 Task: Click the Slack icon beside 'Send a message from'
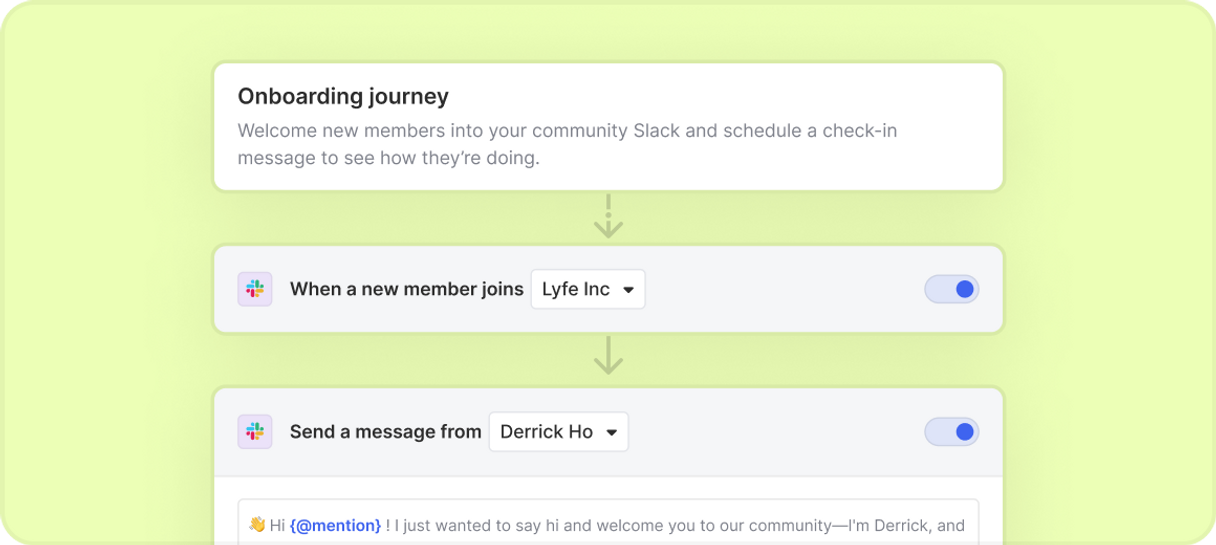255,432
